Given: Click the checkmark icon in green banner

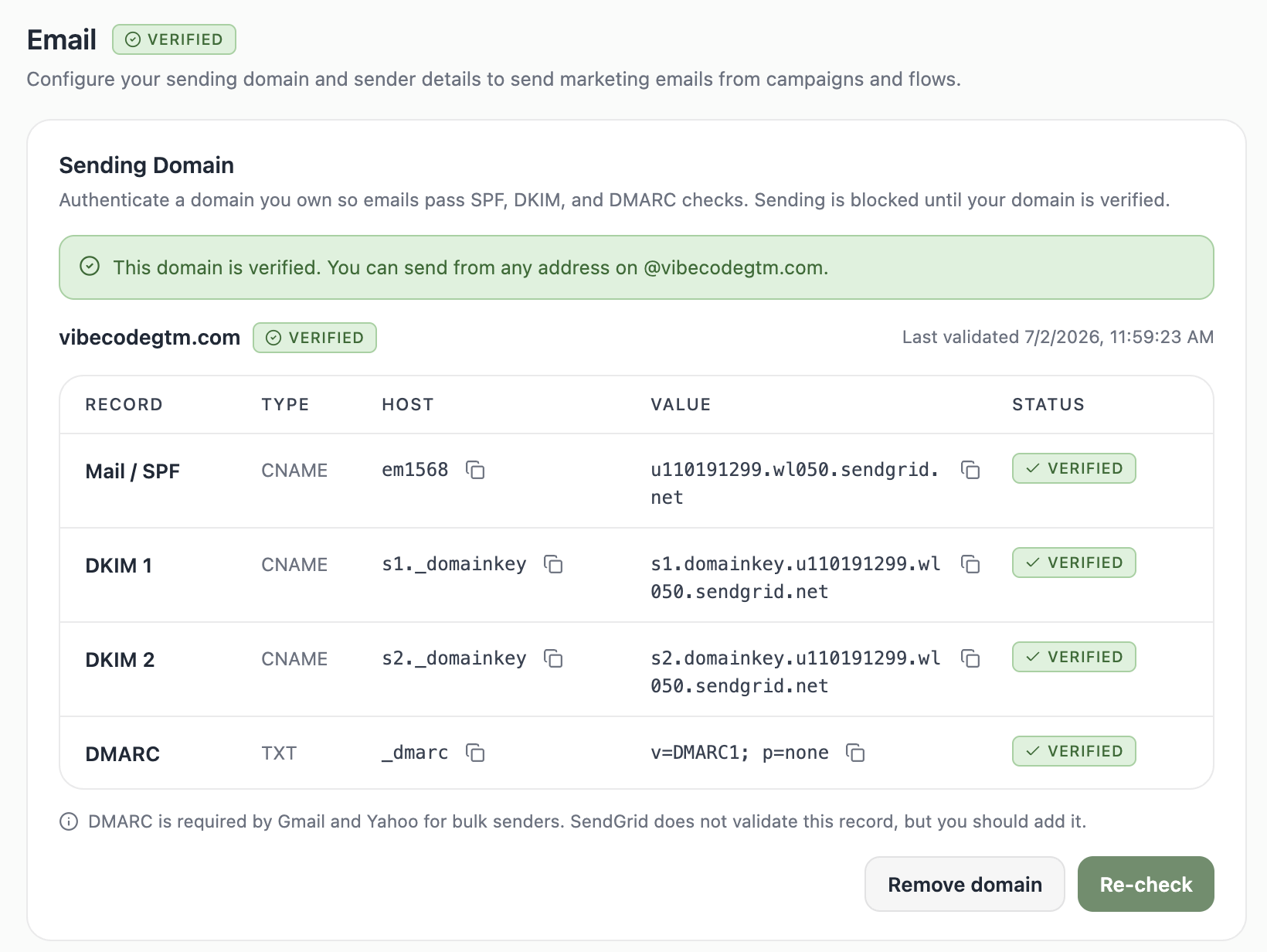Looking at the screenshot, I should (90, 267).
